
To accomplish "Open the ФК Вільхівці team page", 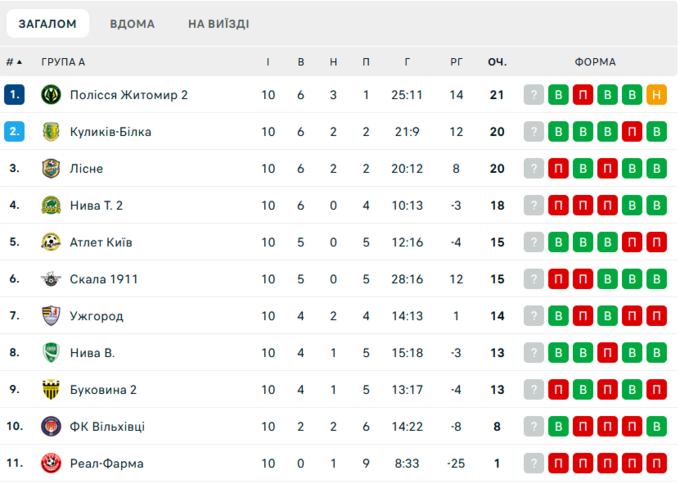I will coord(107,426).
